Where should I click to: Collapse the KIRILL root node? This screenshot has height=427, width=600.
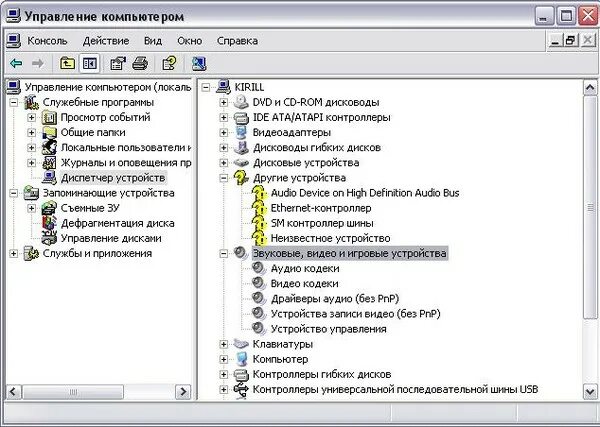206,88
